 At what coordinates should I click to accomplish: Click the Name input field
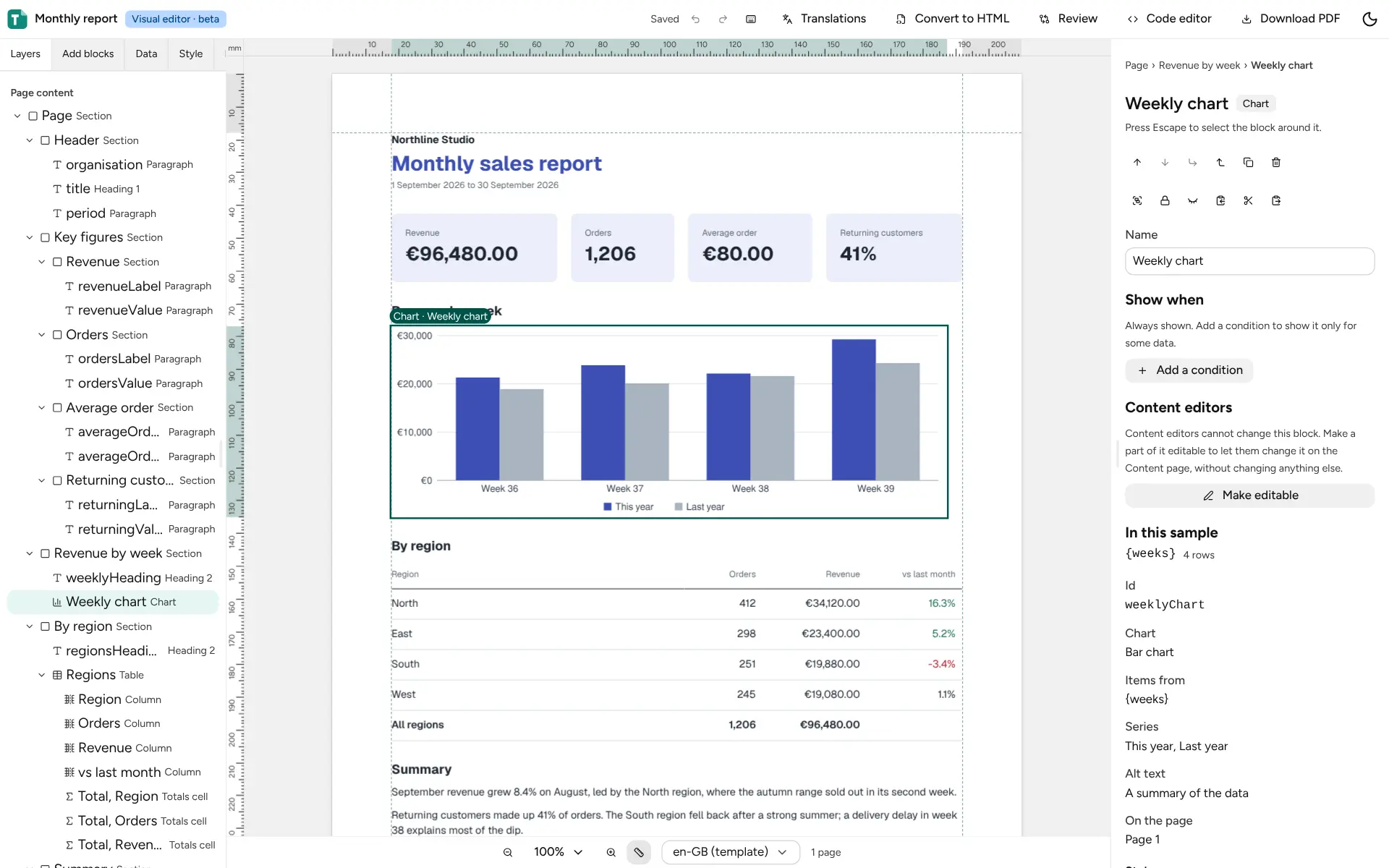[1249, 262]
